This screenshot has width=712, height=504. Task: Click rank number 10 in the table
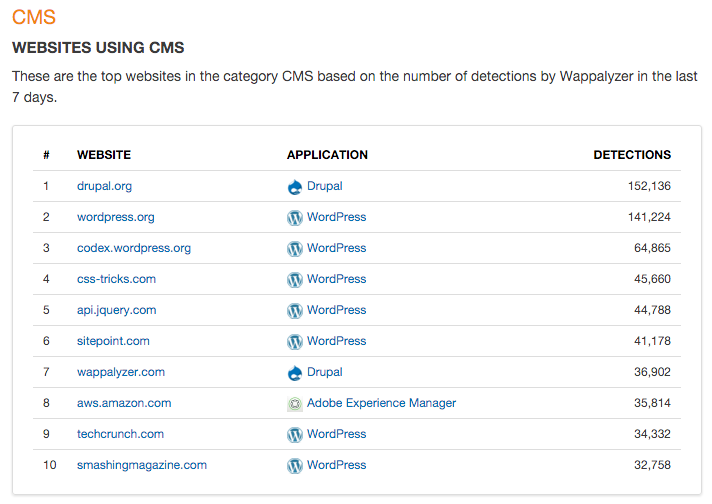click(49, 465)
